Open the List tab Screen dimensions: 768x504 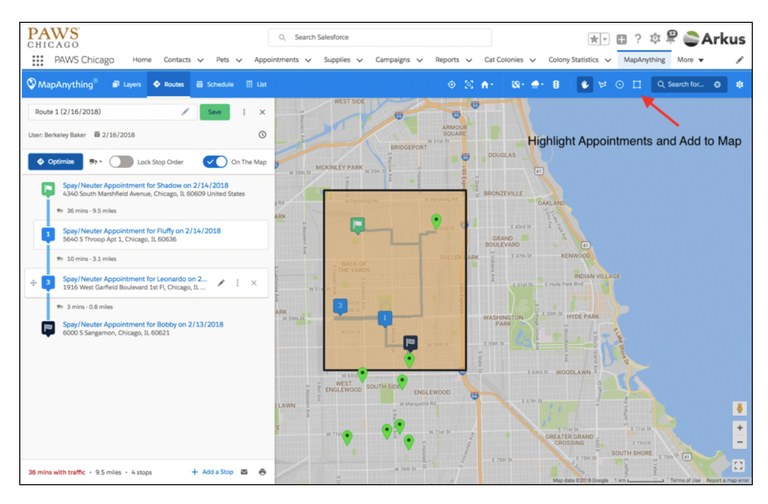pyautogui.click(x=256, y=84)
